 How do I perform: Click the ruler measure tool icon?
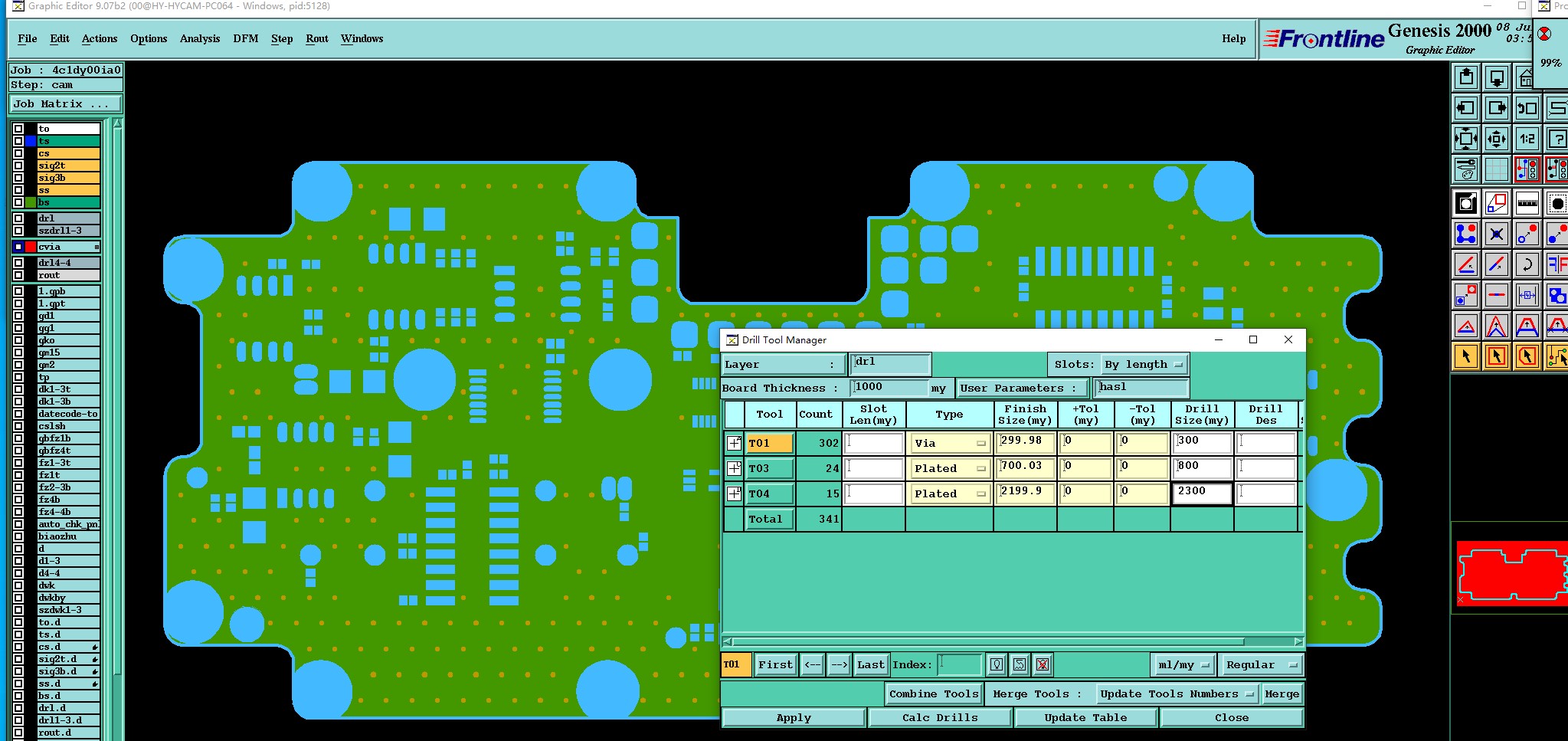1527,203
